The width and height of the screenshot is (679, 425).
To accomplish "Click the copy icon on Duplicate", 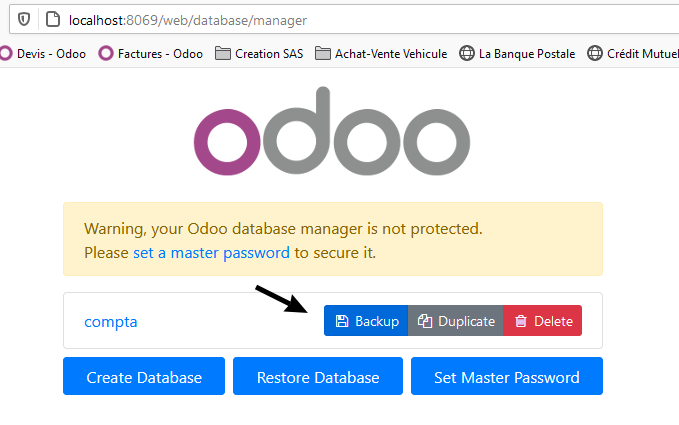I will 425,321.
